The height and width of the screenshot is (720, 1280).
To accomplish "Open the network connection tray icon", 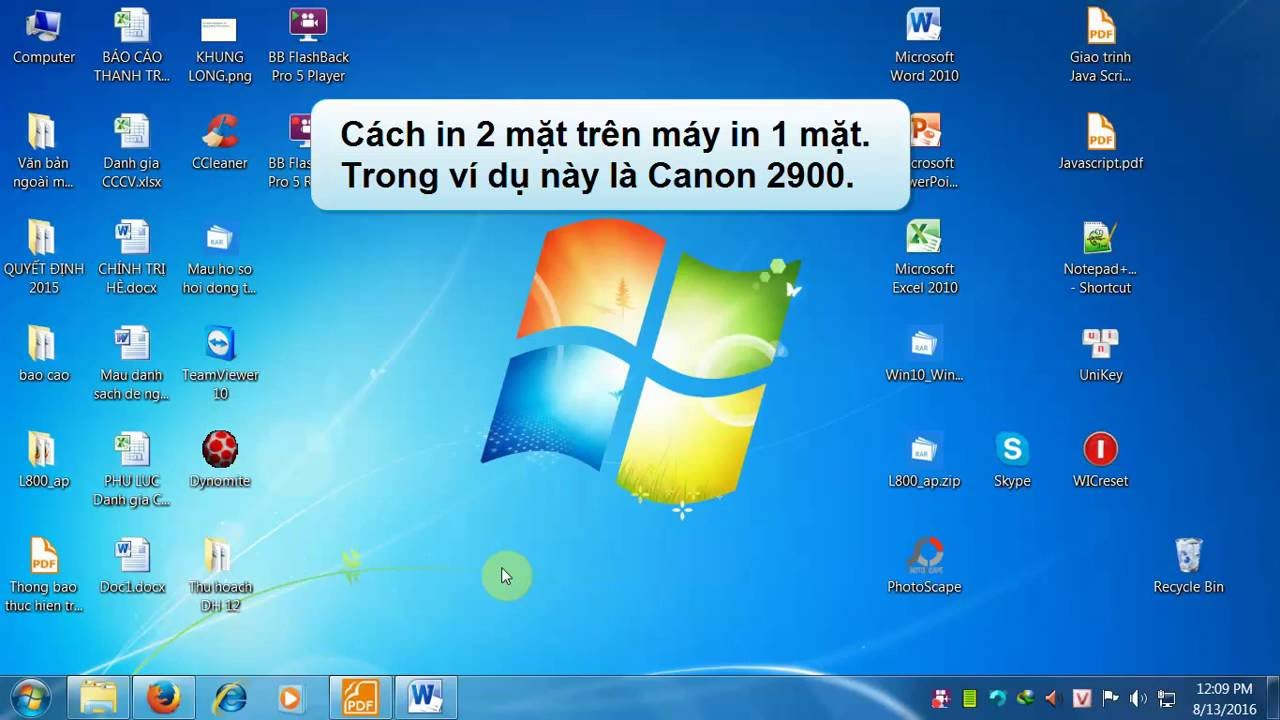I will [x=1166, y=698].
